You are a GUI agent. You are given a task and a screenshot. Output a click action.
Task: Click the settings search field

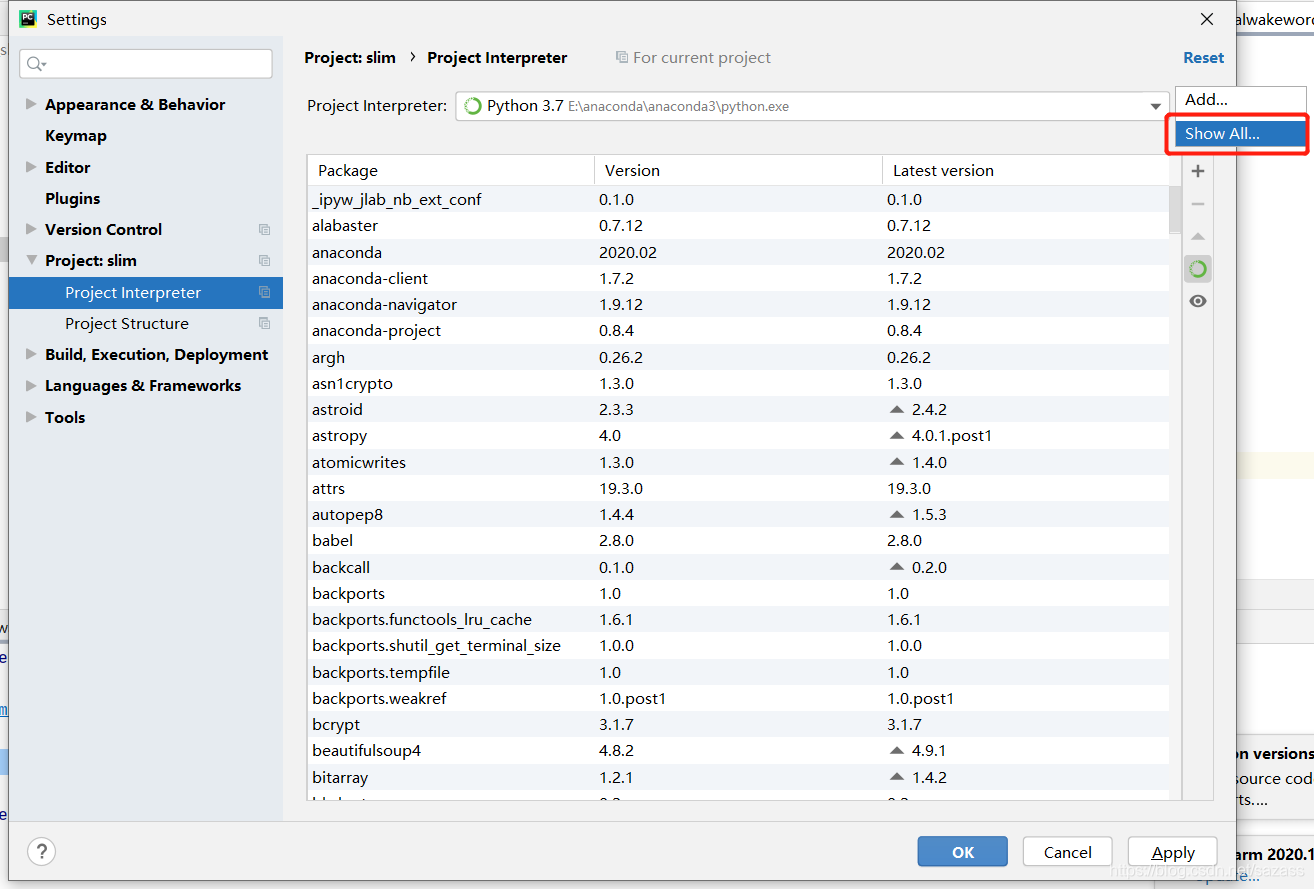(146, 64)
